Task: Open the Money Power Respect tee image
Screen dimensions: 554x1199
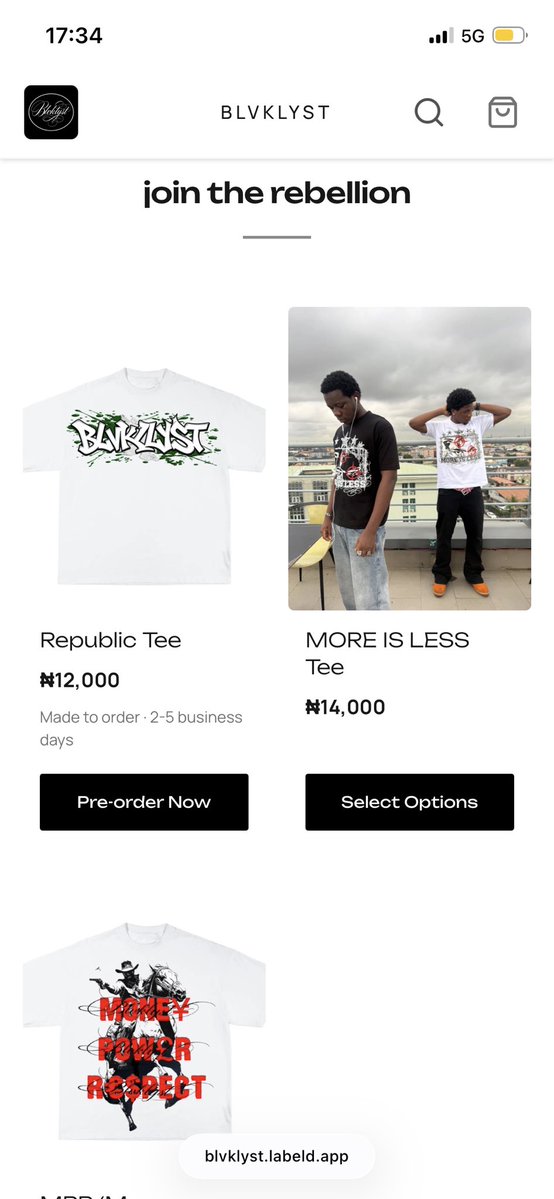Action: (144, 1032)
